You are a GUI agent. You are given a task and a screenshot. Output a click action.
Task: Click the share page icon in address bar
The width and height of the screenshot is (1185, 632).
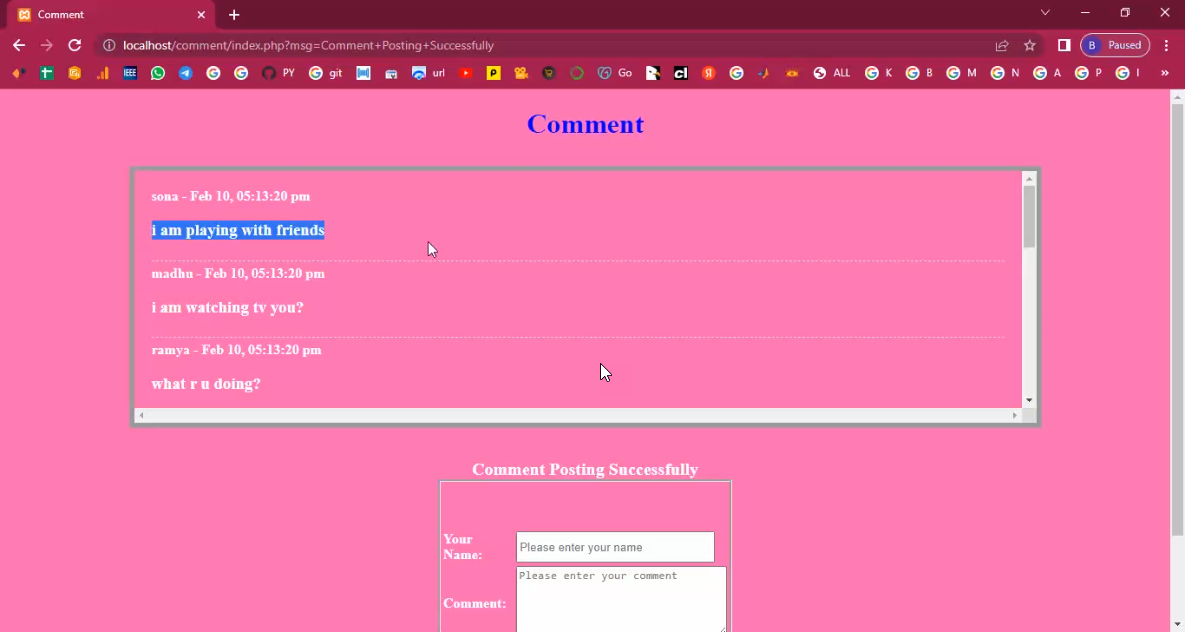pyautogui.click(x=1002, y=45)
